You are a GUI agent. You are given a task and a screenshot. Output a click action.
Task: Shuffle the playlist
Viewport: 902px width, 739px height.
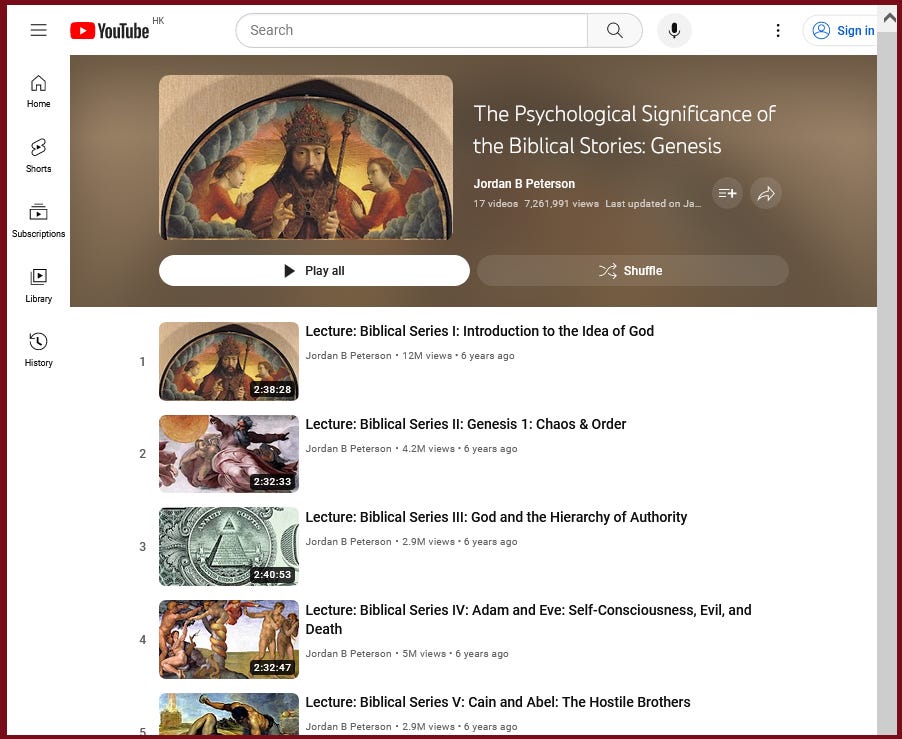pos(632,270)
